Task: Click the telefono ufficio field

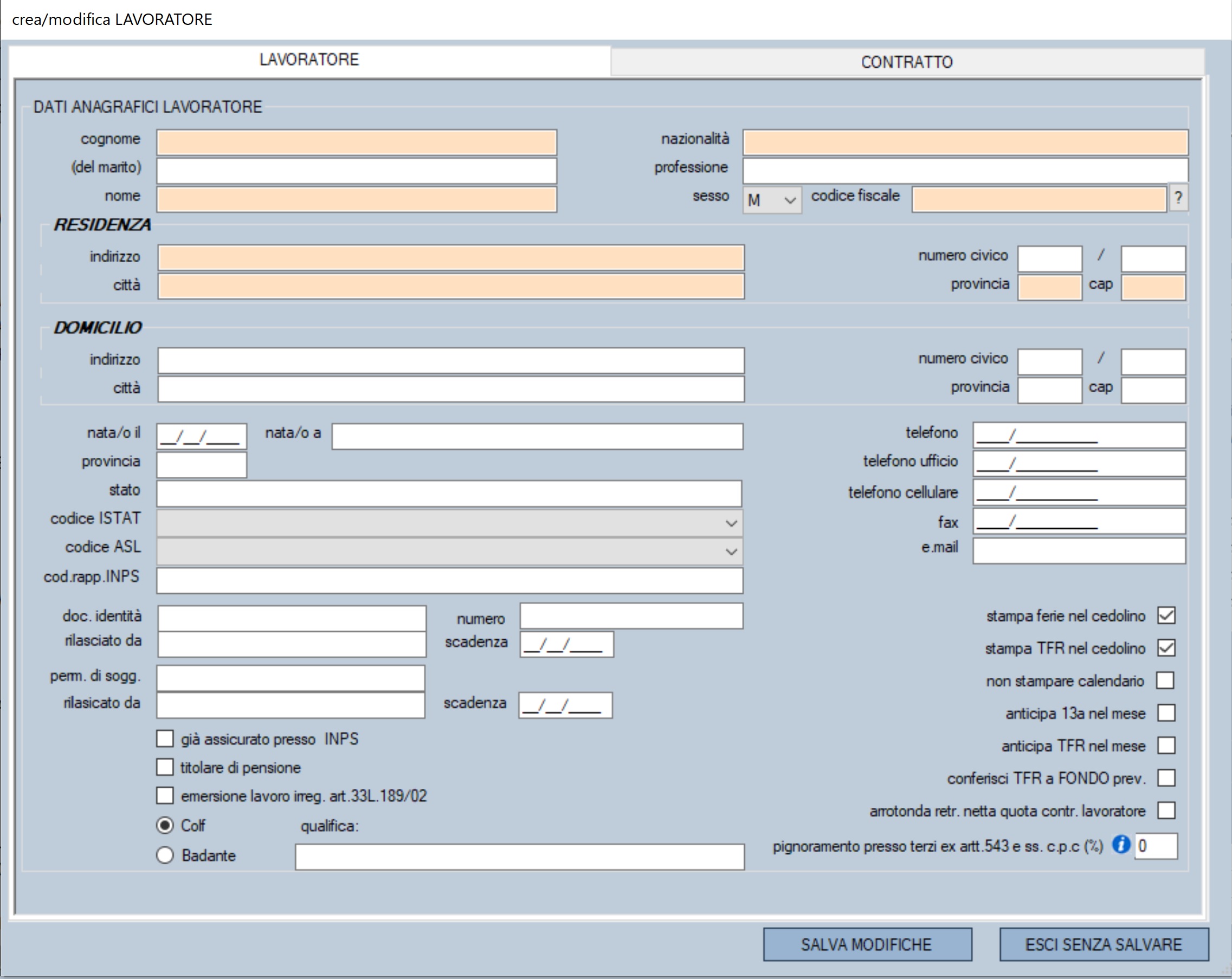Action: pos(1079,464)
